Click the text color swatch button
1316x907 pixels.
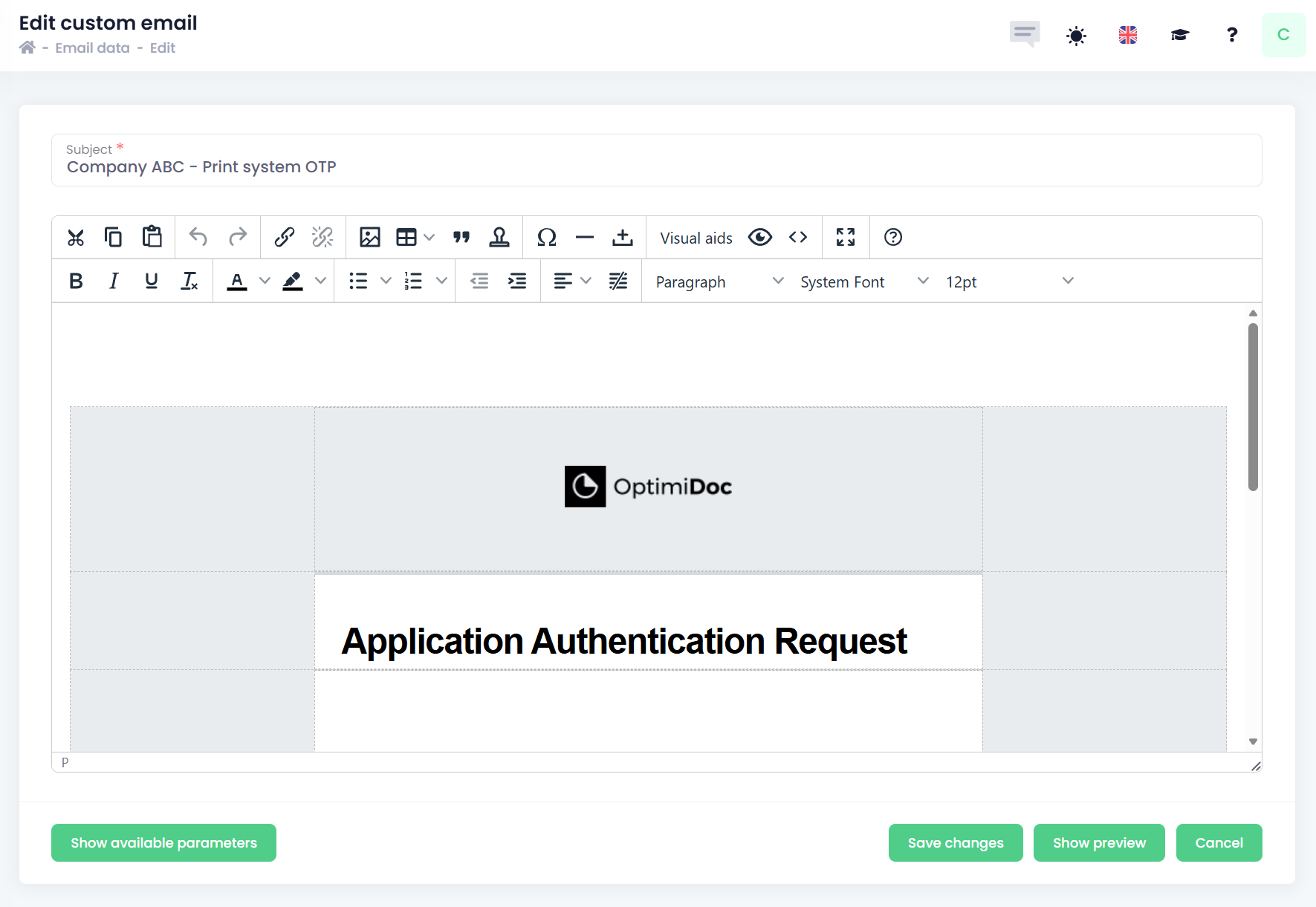(x=237, y=281)
